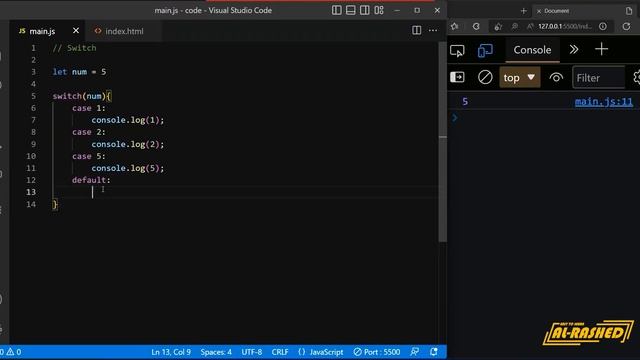Place cursor on line 3 'let num = 5'

tap(79, 72)
